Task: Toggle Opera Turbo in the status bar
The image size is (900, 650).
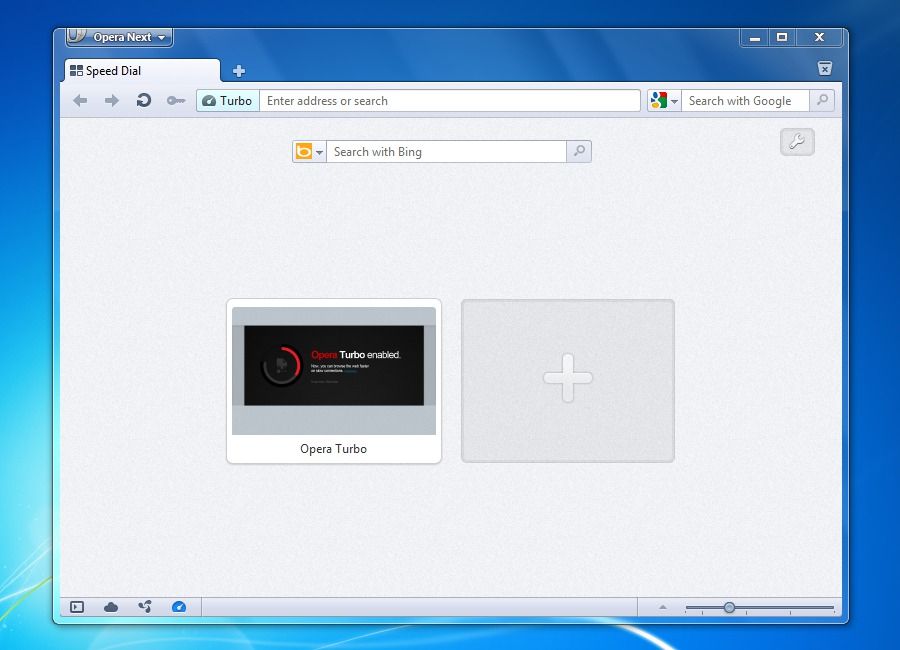Action: (180, 606)
